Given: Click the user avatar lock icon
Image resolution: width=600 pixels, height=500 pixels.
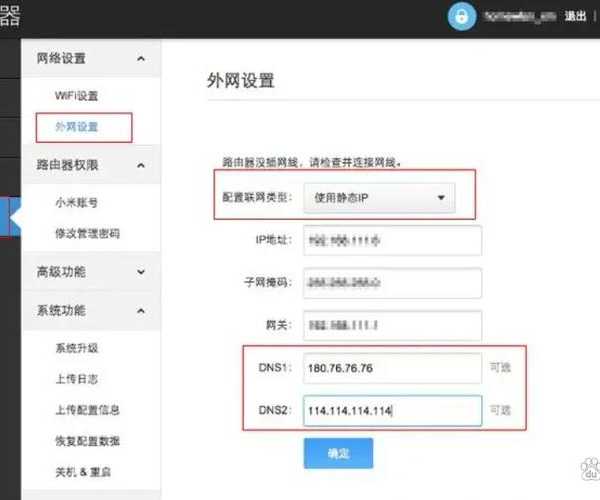Looking at the screenshot, I should point(462,16).
